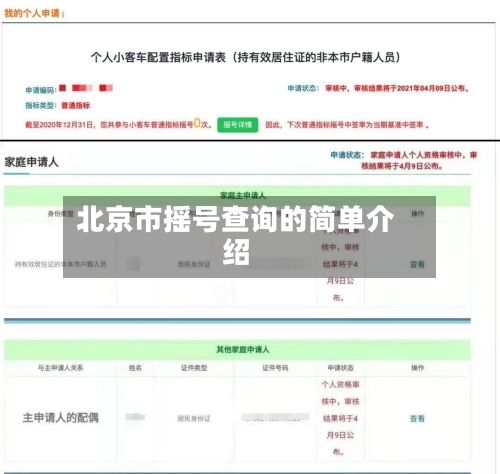Click the blurred ID number in spouse row
This screenshot has width=500, height=474.
(275, 417)
